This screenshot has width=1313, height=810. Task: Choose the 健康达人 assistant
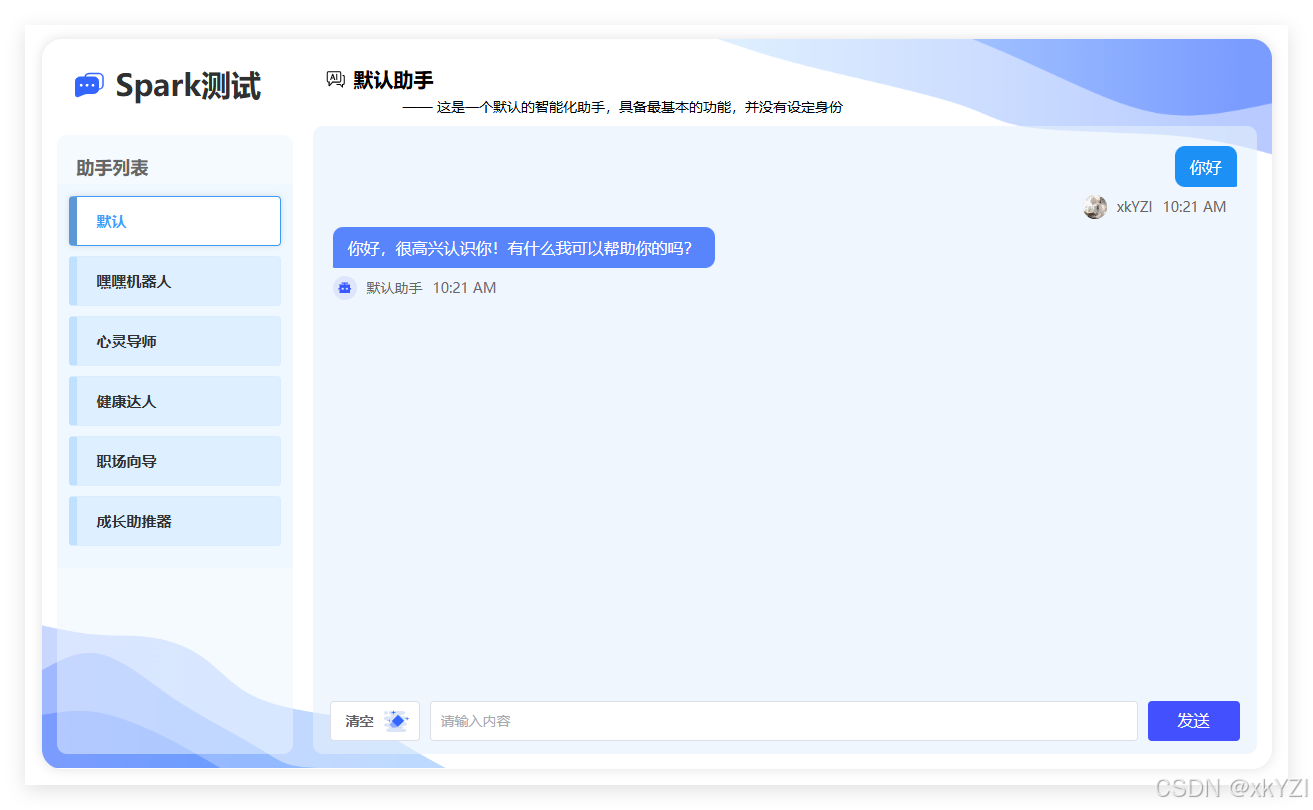(175, 401)
